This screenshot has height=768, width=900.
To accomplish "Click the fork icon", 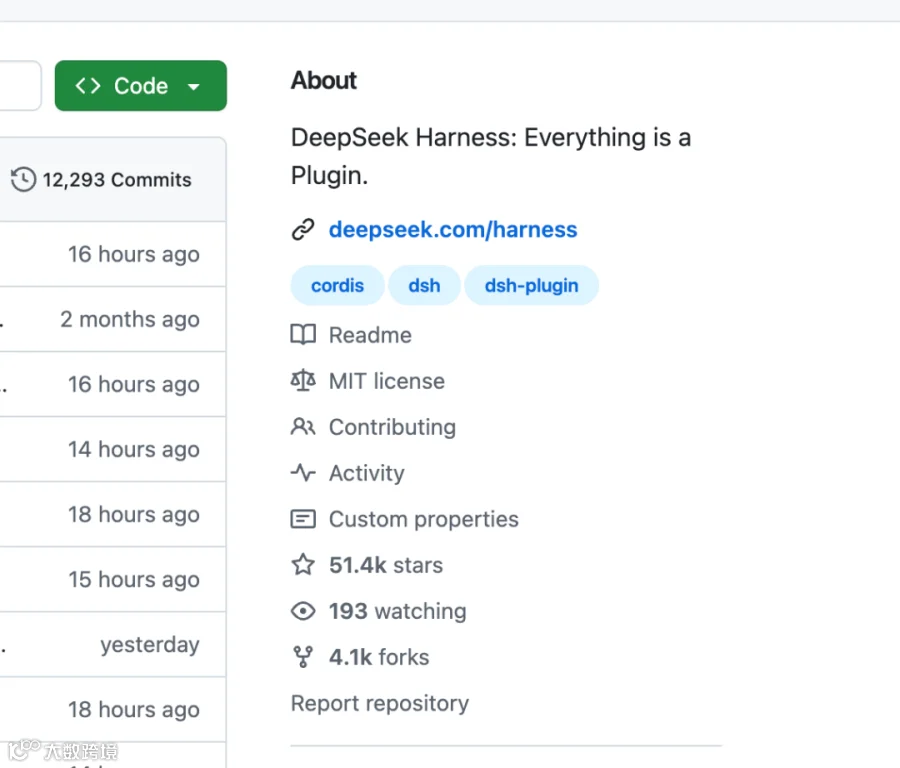I will 303,657.
